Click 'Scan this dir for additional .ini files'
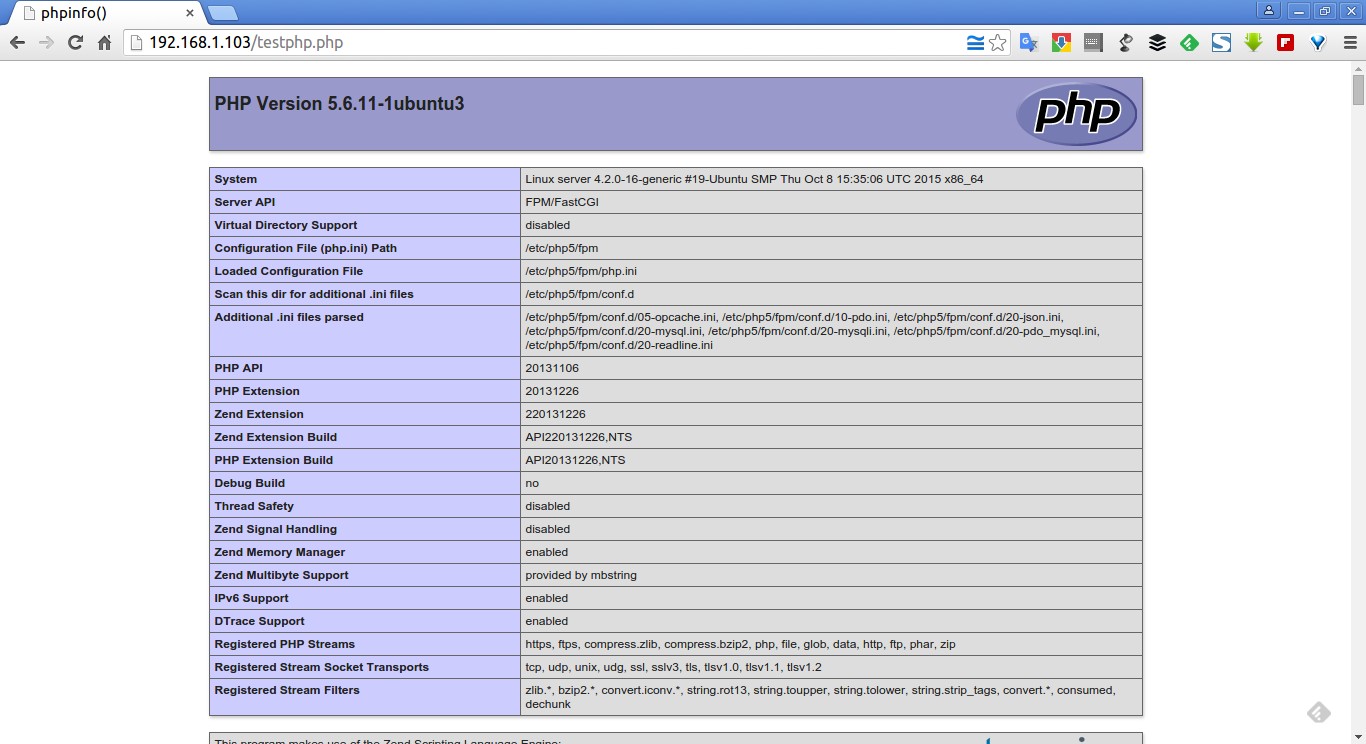 click(x=313, y=294)
